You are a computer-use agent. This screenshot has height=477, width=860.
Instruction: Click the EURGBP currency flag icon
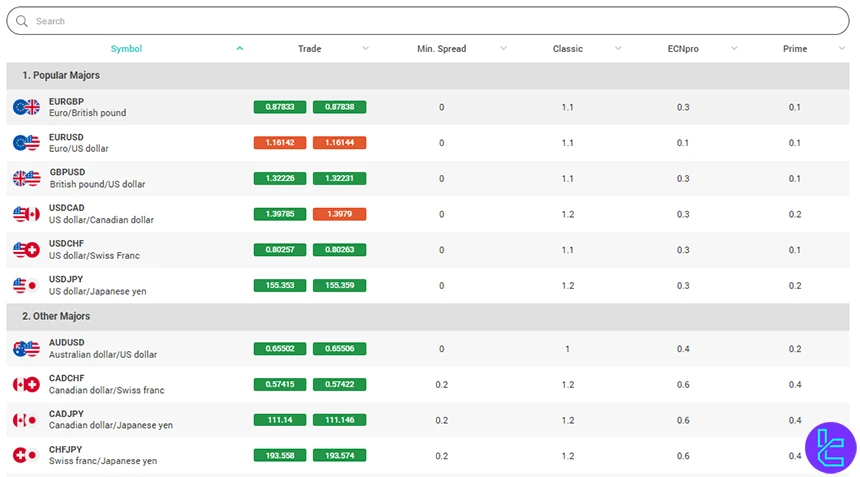26,107
